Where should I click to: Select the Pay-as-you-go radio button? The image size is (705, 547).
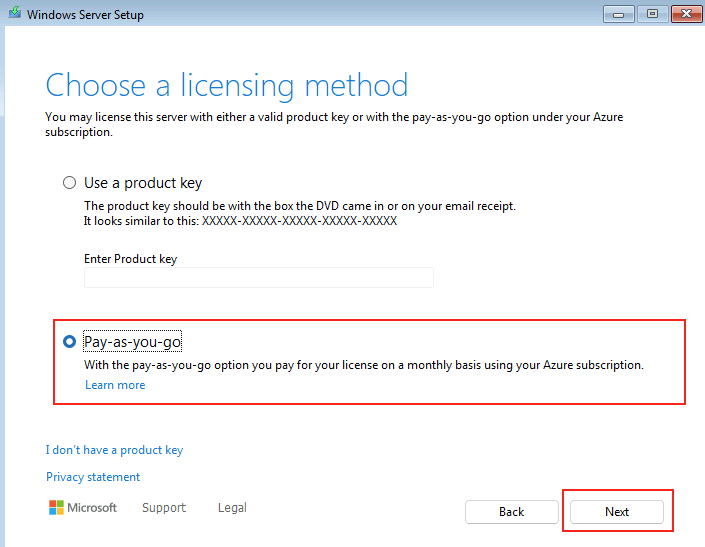pyautogui.click(x=69, y=342)
